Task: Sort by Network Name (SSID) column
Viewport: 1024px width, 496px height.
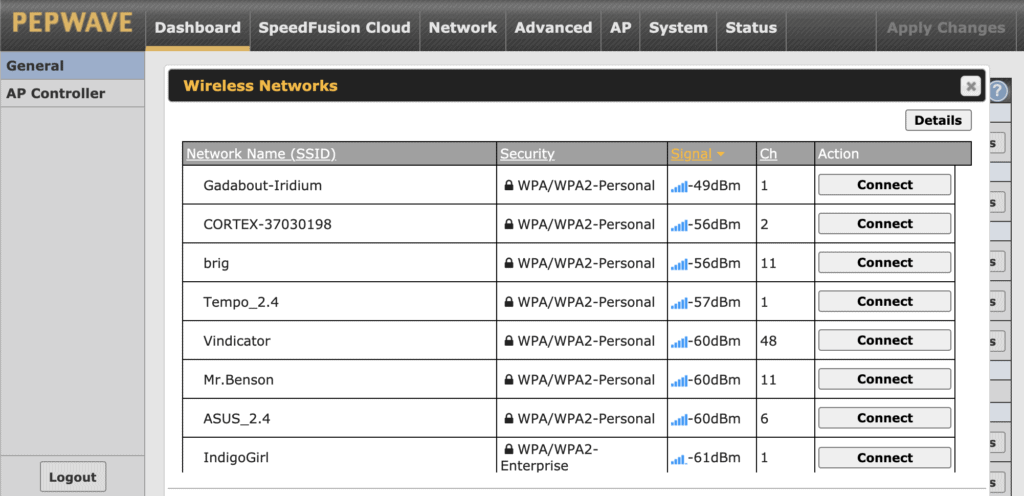Action: (x=261, y=154)
